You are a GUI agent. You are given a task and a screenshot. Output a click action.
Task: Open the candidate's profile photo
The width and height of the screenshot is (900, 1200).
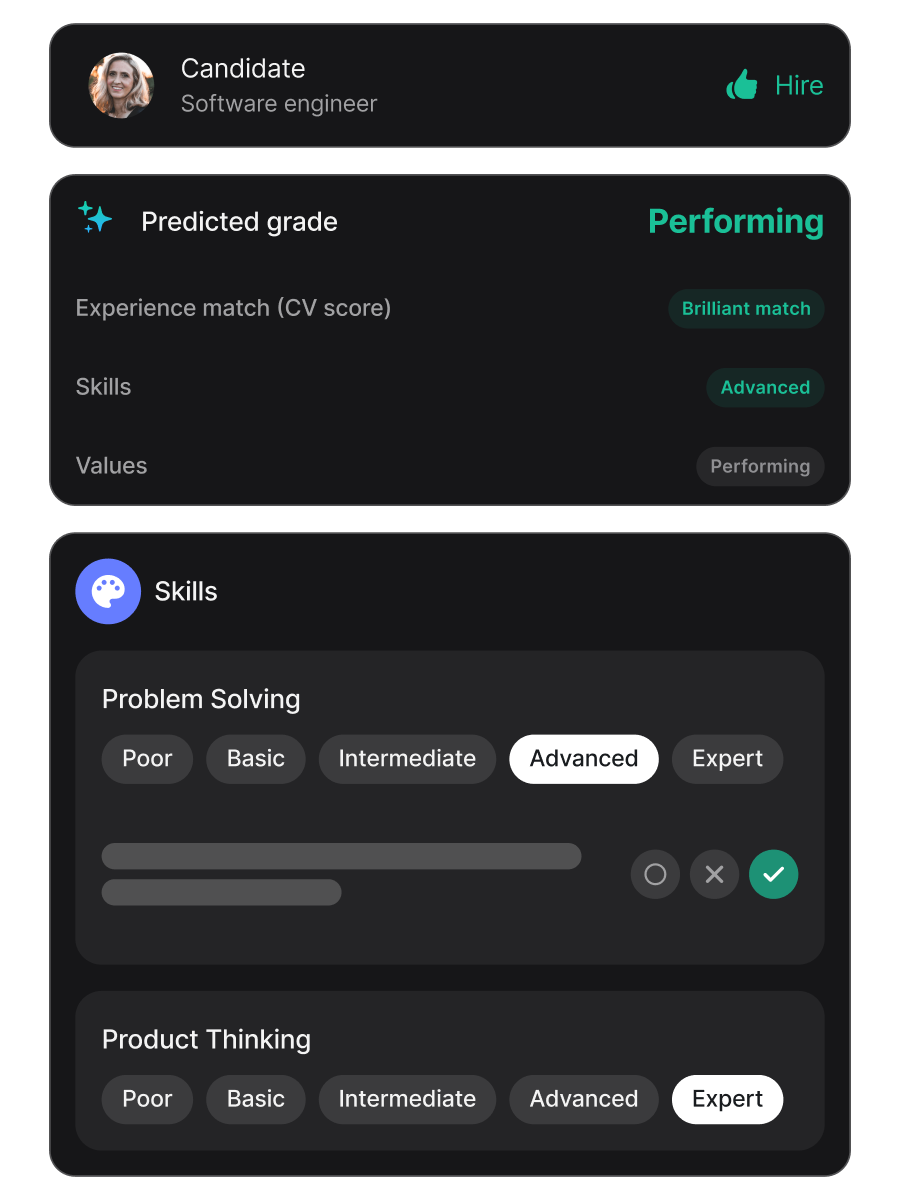(121, 86)
